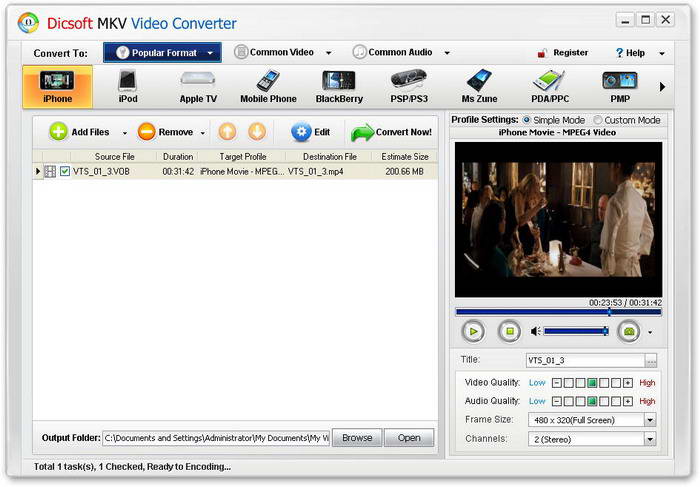Mute the preview speaker icon
Image resolution: width=700 pixels, height=487 pixels.
535,331
